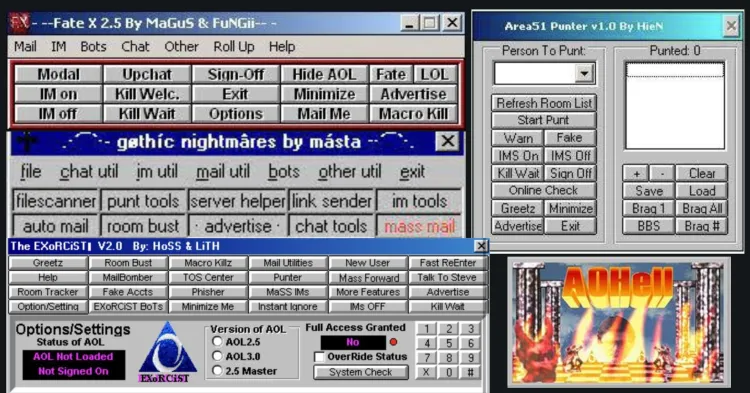This screenshot has width=750, height=393.
Task: Click the cross icon in gothic nightmares title
Action: click(x=27, y=142)
